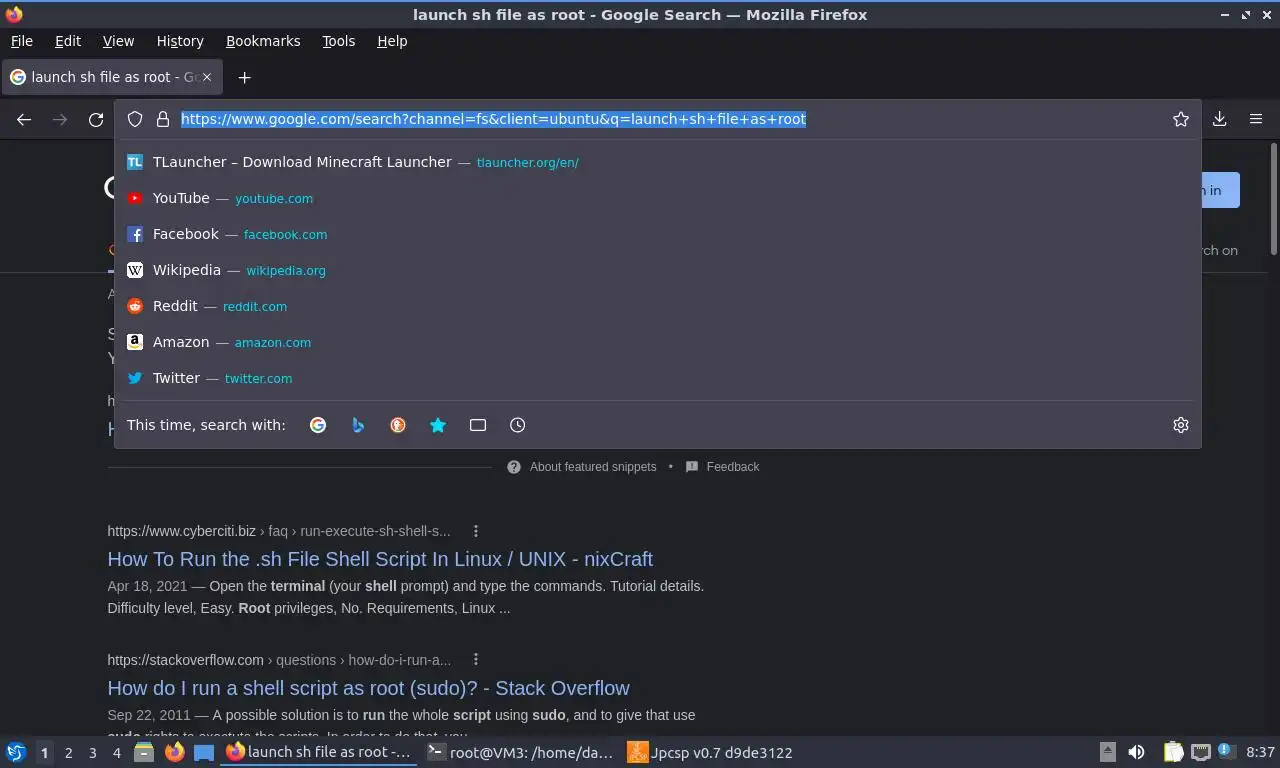Choose Twitter suggestion in dropdown
This screenshot has width=1280, height=768.
(x=657, y=378)
